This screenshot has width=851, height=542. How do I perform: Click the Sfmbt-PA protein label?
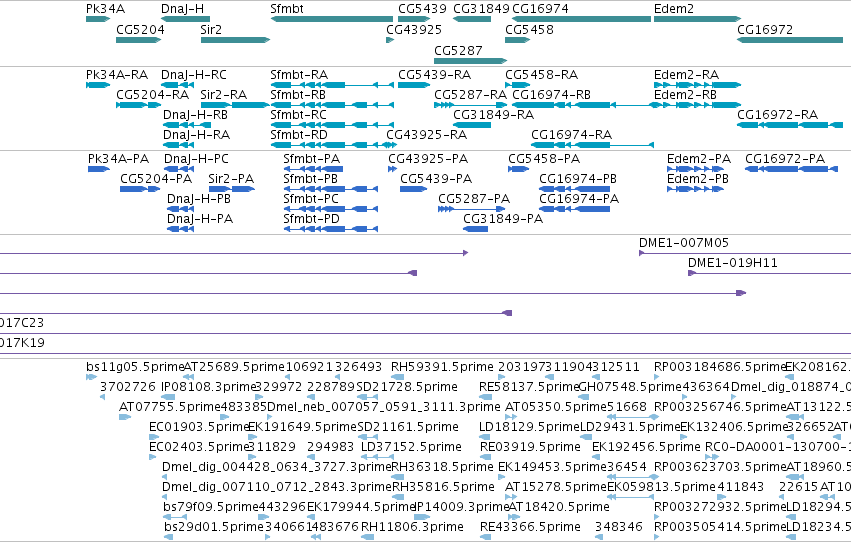[x=312, y=158]
